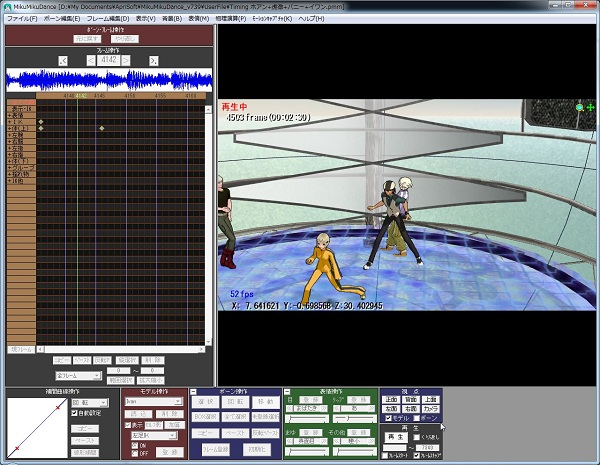This screenshot has width=600, height=465.
Task: Select IK row keyframe diamond at timeline start
Action: 41,122
